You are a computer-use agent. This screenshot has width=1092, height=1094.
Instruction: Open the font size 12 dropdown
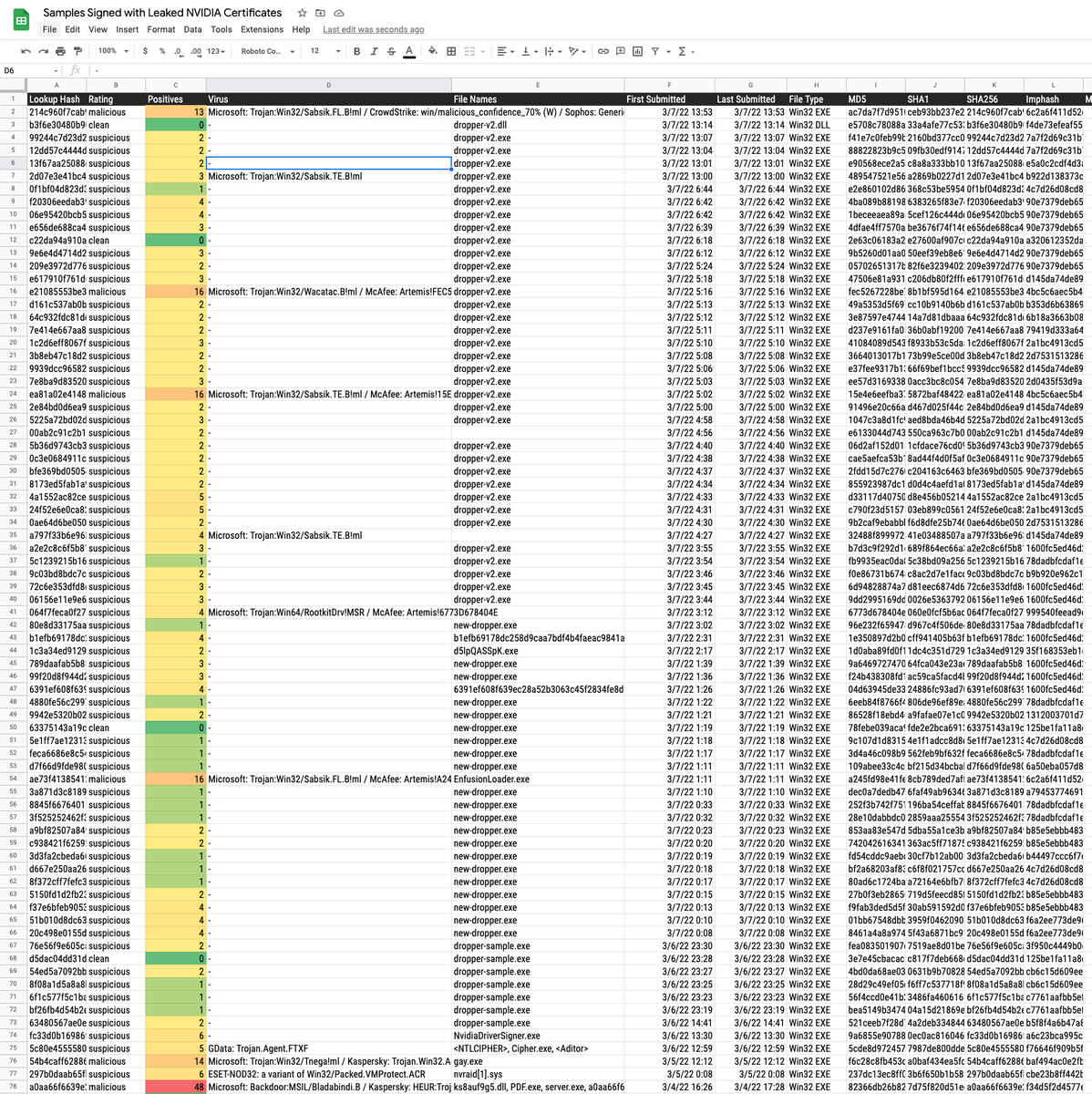click(x=325, y=51)
